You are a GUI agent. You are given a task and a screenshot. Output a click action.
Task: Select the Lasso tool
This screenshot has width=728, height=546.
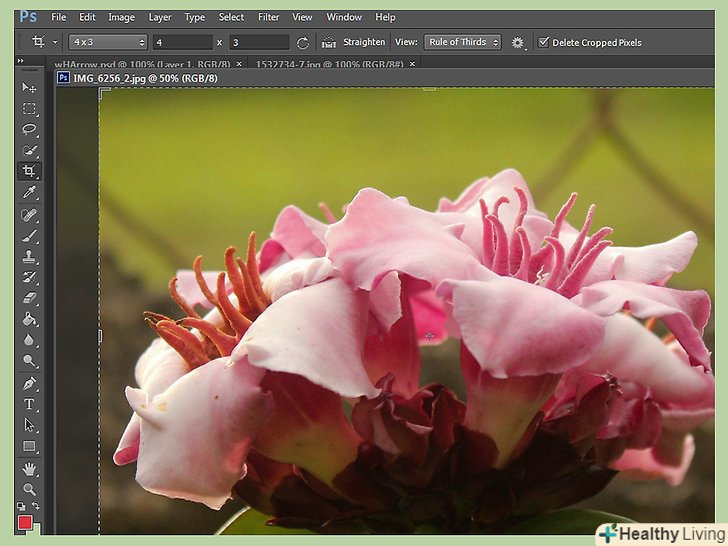coord(29,129)
